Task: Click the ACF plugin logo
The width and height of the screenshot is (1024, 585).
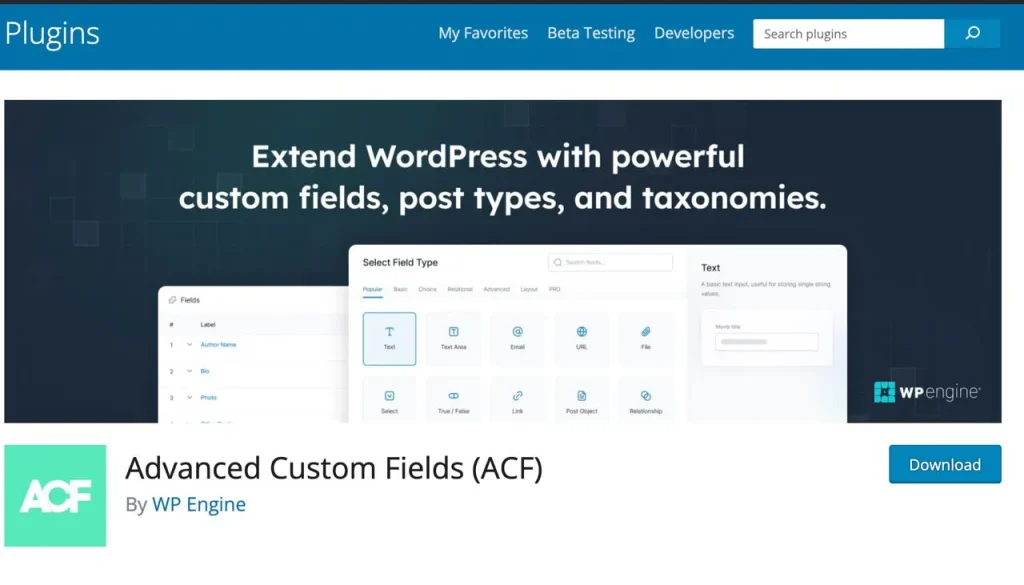Action: pyautogui.click(x=55, y=496)
